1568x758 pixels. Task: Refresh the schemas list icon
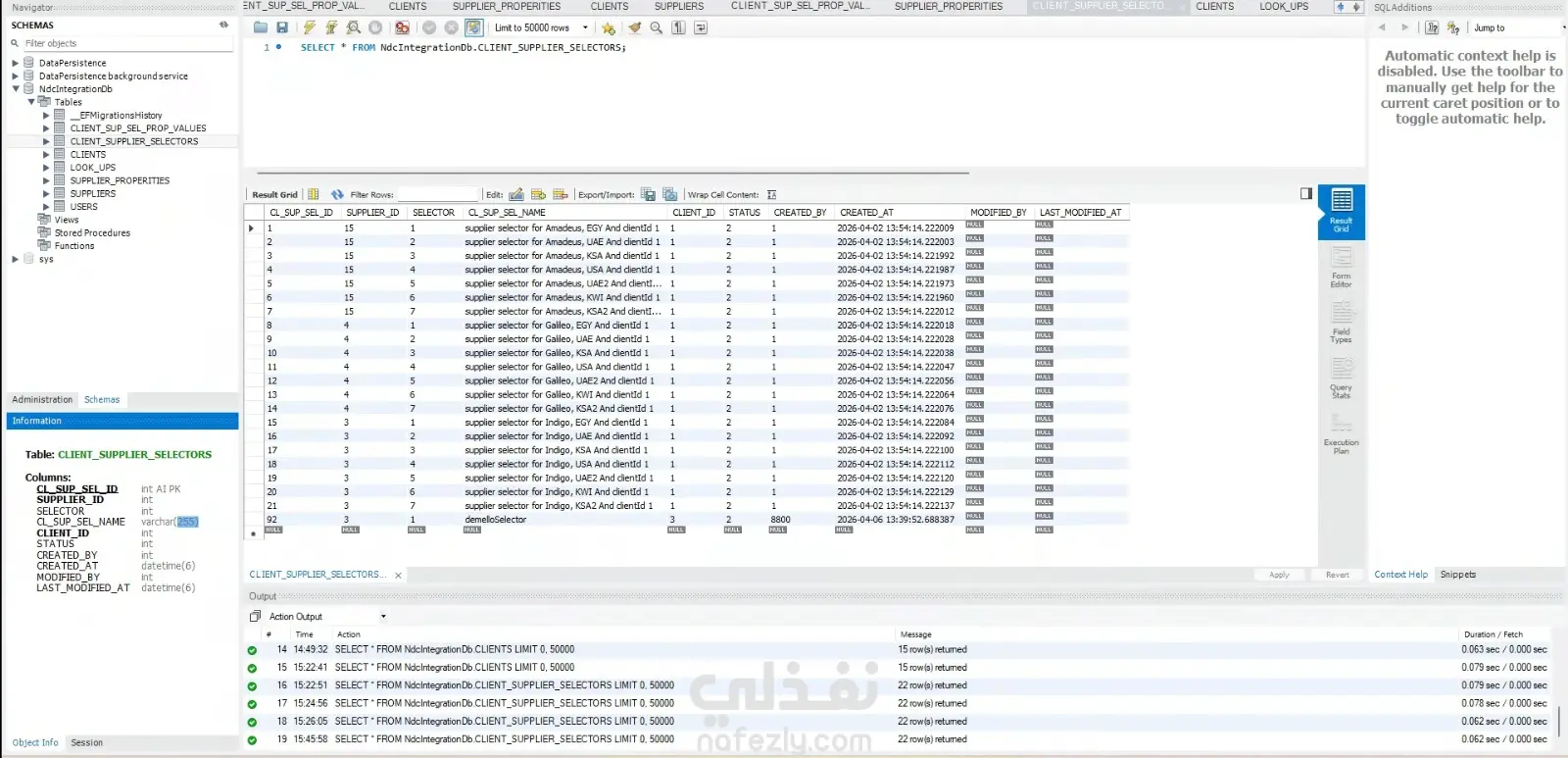point(224,25)
